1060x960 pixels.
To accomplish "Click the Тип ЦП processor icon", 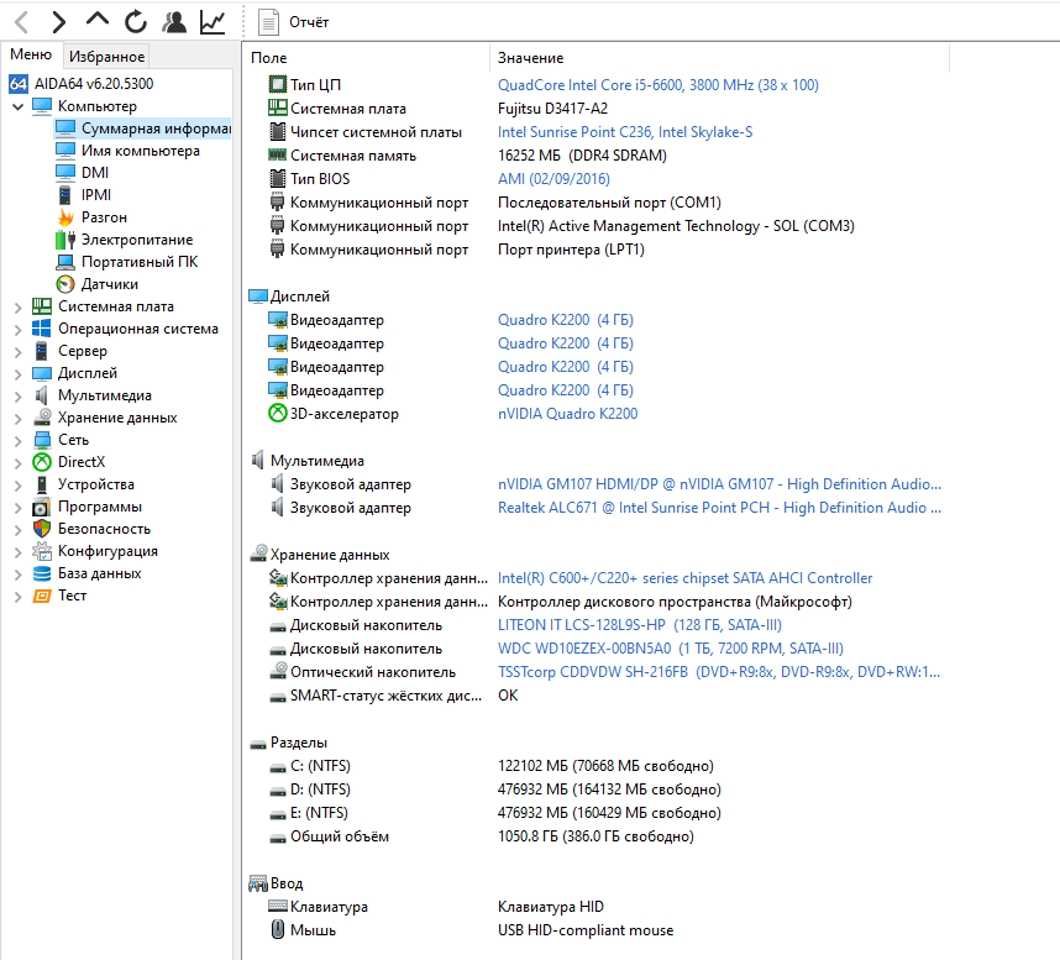I will pyautogui.click(x=277, y=85).
